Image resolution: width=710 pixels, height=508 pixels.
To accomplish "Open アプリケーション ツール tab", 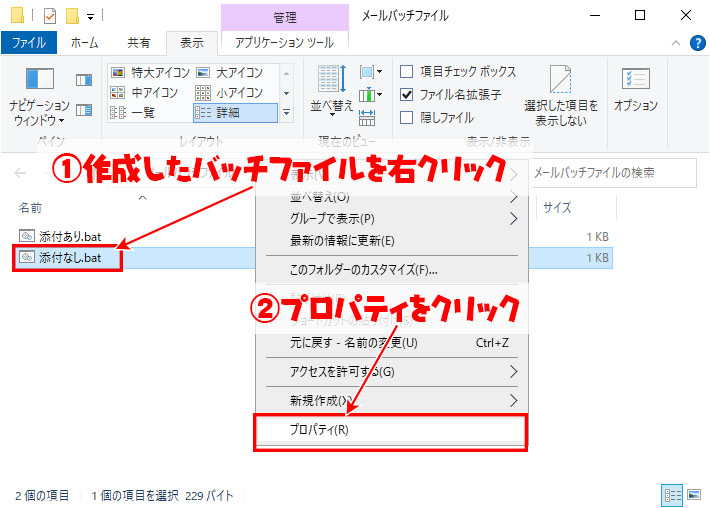I will tap(284, 43).
